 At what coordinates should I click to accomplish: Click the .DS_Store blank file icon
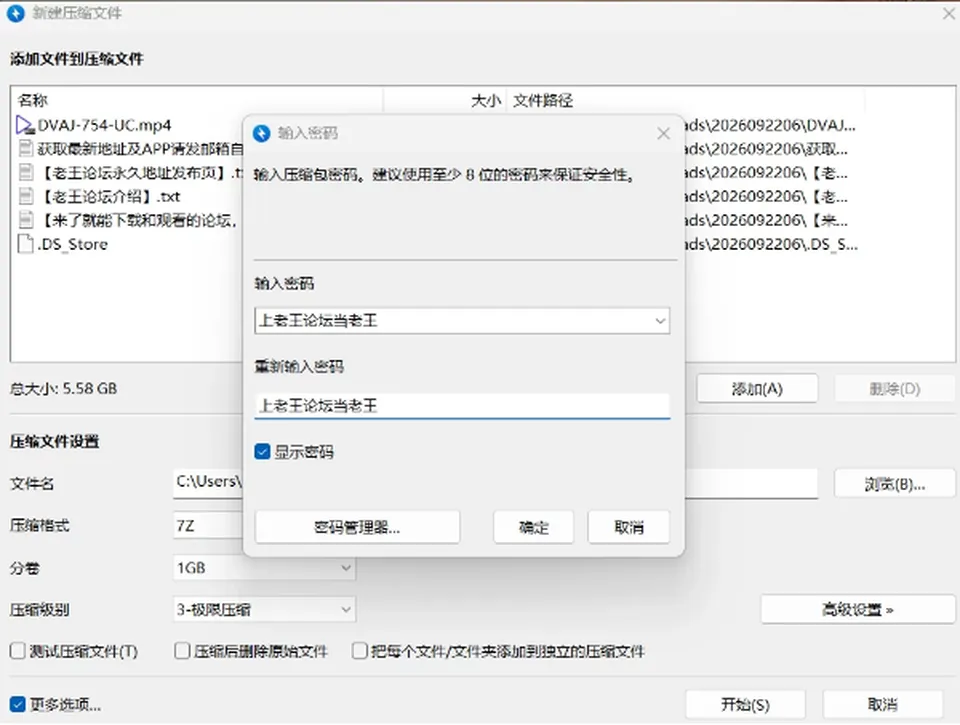26,244
